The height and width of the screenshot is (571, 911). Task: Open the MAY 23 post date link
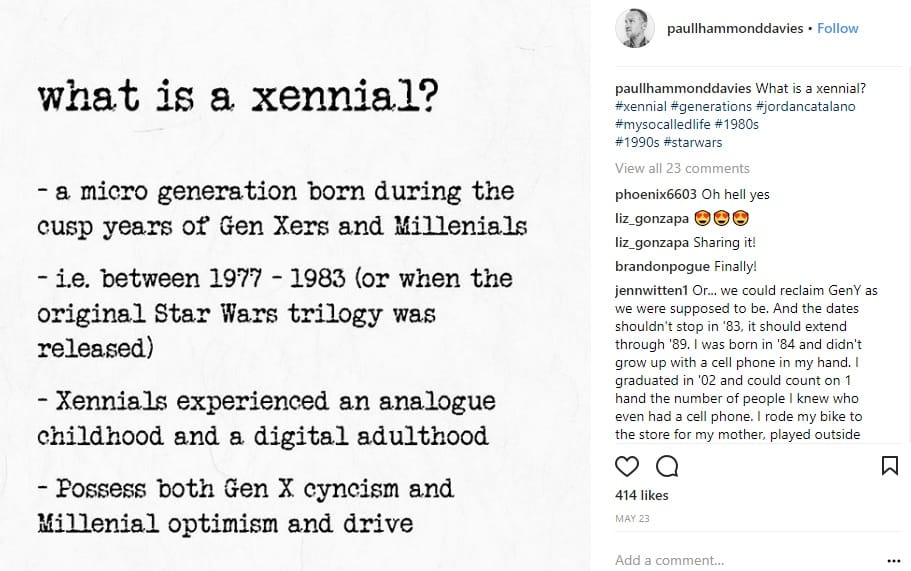(x=632, y=519)
